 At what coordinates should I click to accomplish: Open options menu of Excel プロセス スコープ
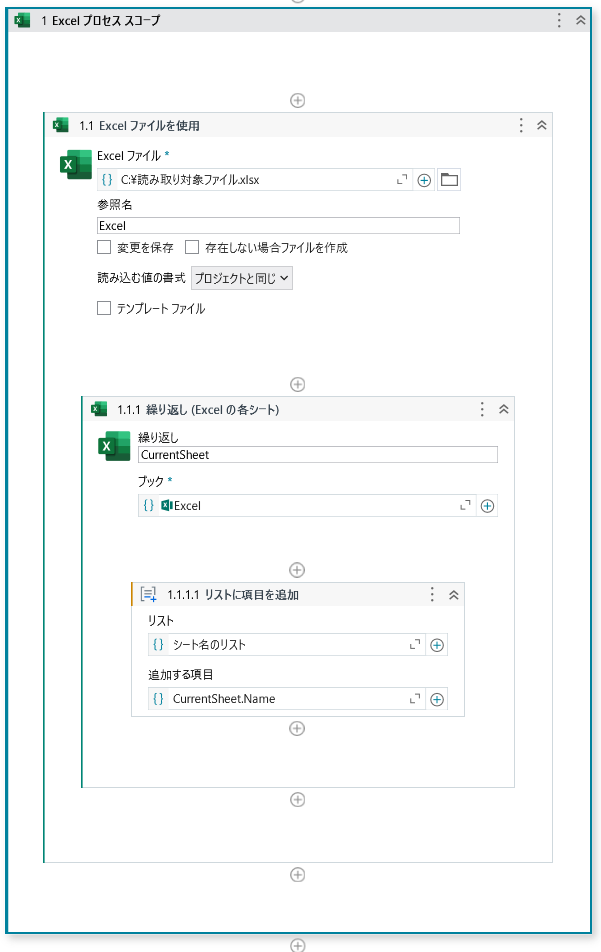point(559,20)
